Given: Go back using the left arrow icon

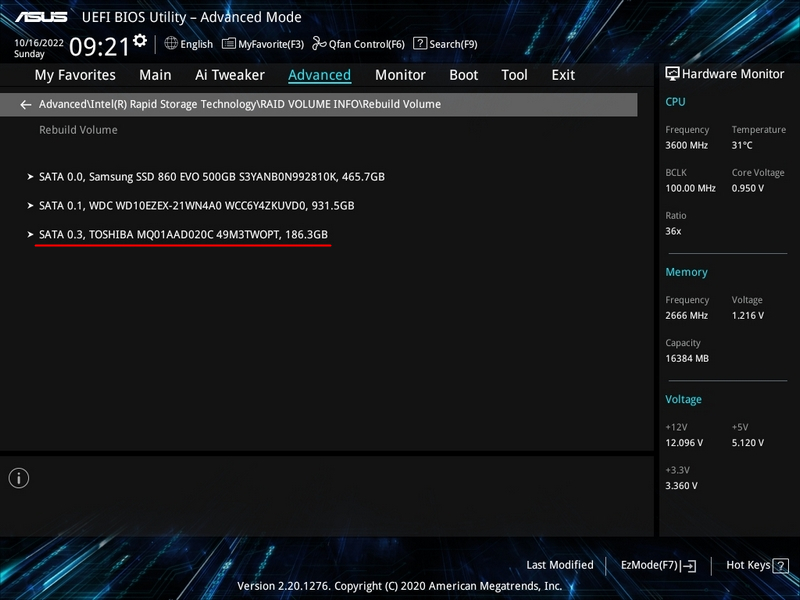Looking at the screenshot, I should (26, 105).
